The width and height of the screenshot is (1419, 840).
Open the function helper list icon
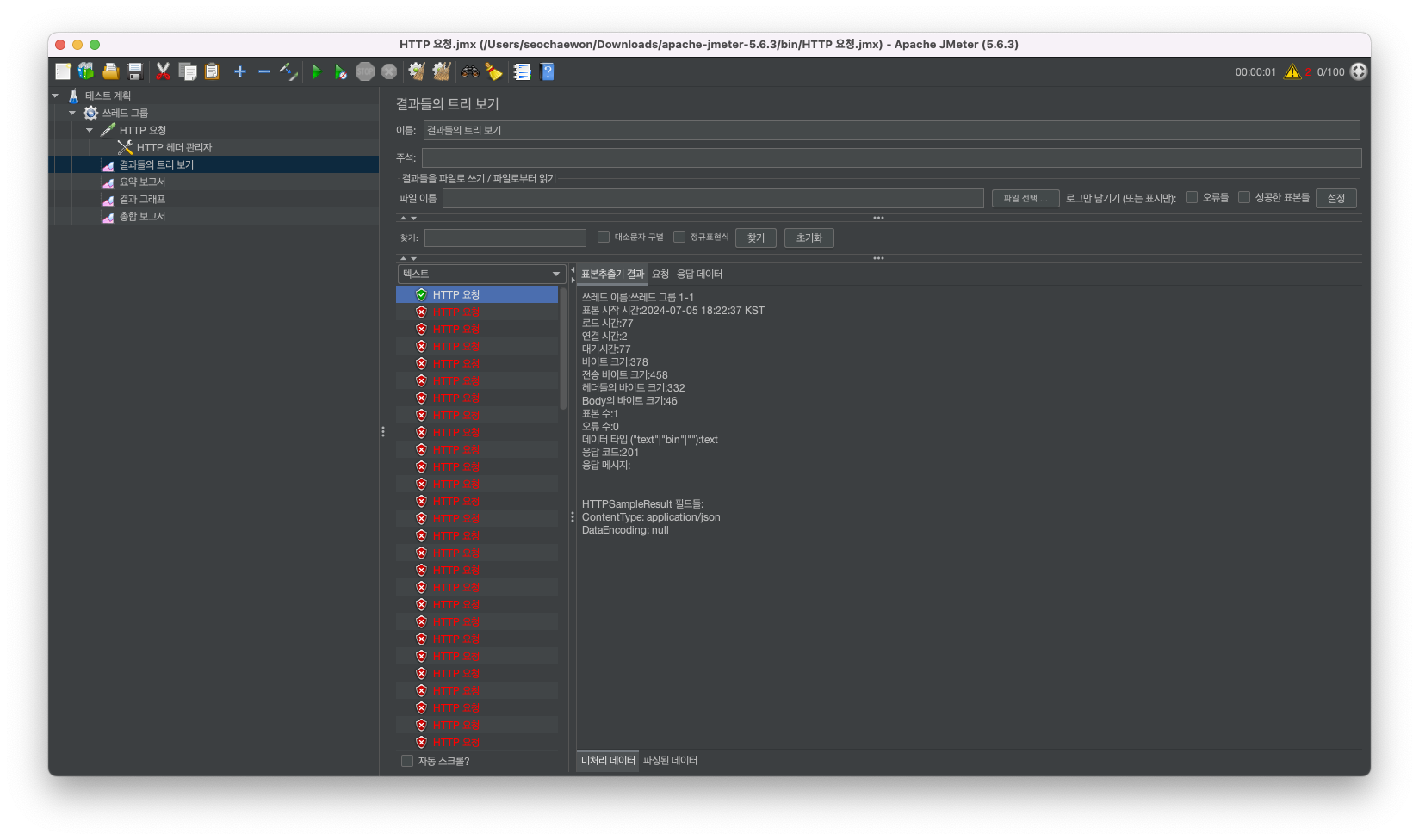click(522, 71)
